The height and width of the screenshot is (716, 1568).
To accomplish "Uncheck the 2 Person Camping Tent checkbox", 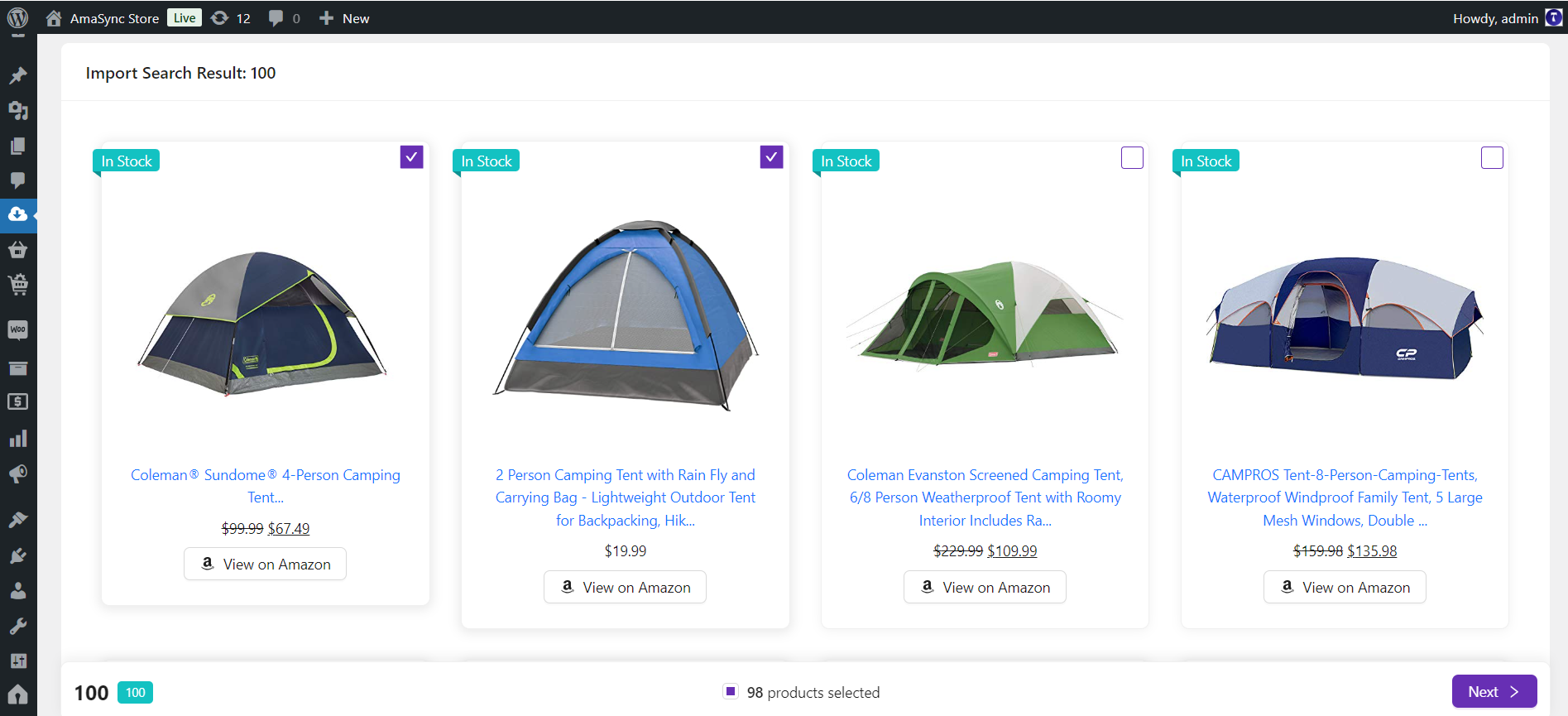I will (771, 157).
